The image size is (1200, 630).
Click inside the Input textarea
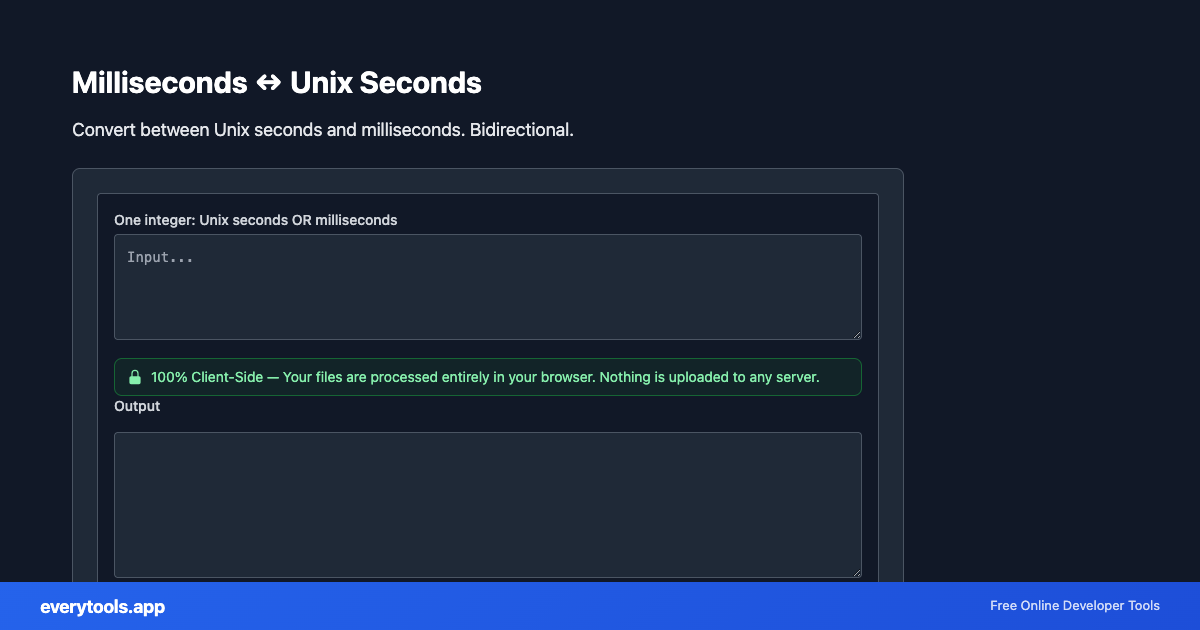click(x=487, y=290)
